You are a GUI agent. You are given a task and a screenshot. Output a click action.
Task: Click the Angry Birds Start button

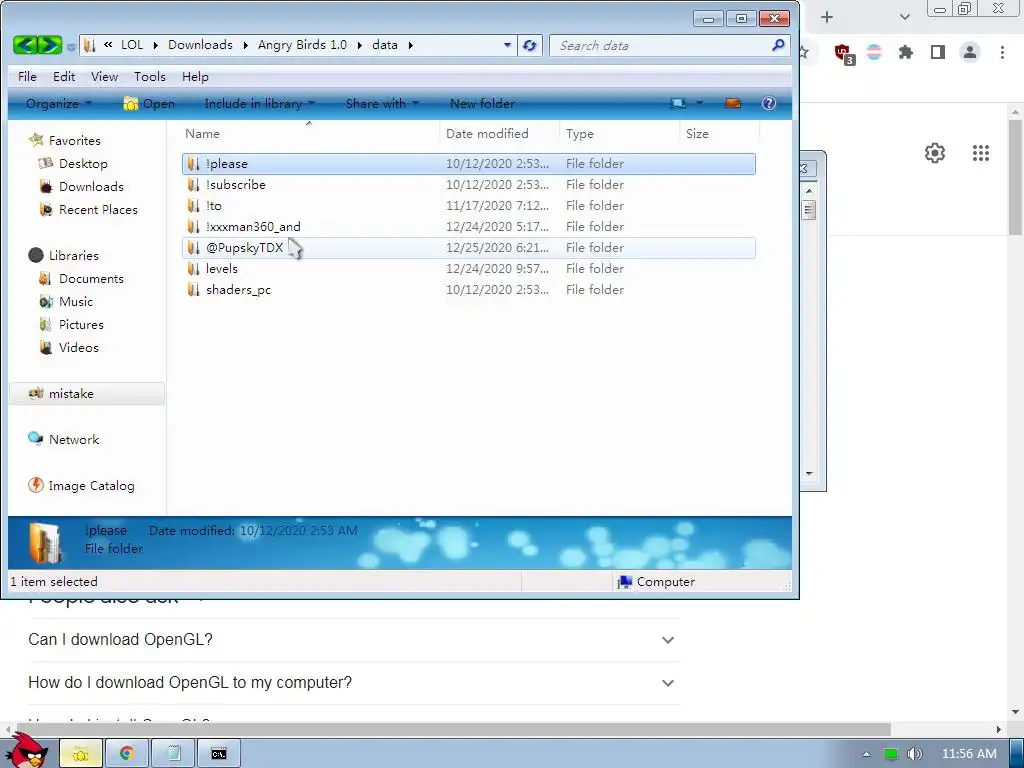pyautogui.click(x=27, y=750)
